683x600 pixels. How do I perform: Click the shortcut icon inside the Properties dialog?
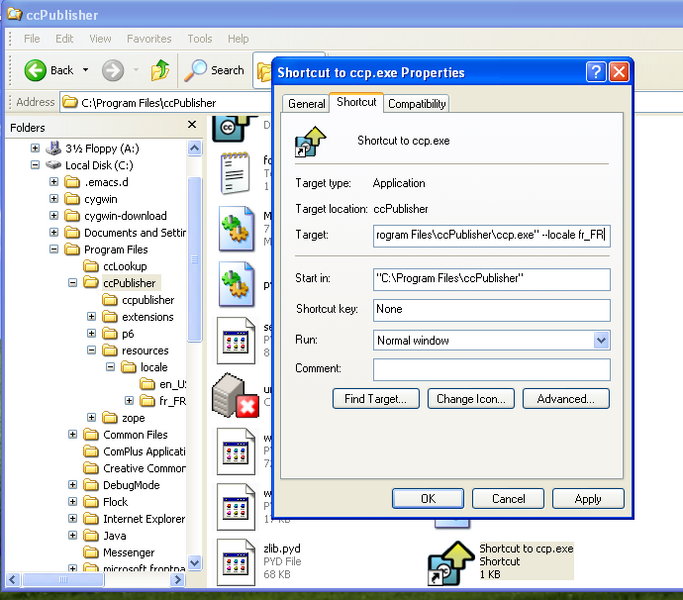point(310,142)
